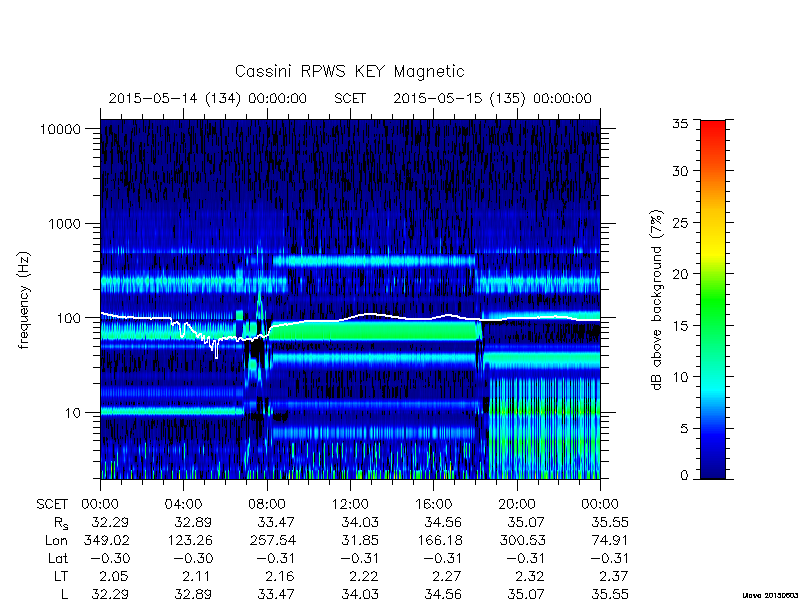This screenshot has height=600, width=800.
Task: Click the "1000" frequency axis tick label
Action: click(x=64, y=223)
